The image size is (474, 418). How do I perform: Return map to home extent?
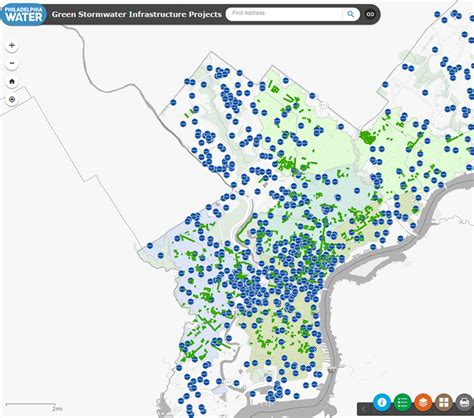[x=12, y=81]
